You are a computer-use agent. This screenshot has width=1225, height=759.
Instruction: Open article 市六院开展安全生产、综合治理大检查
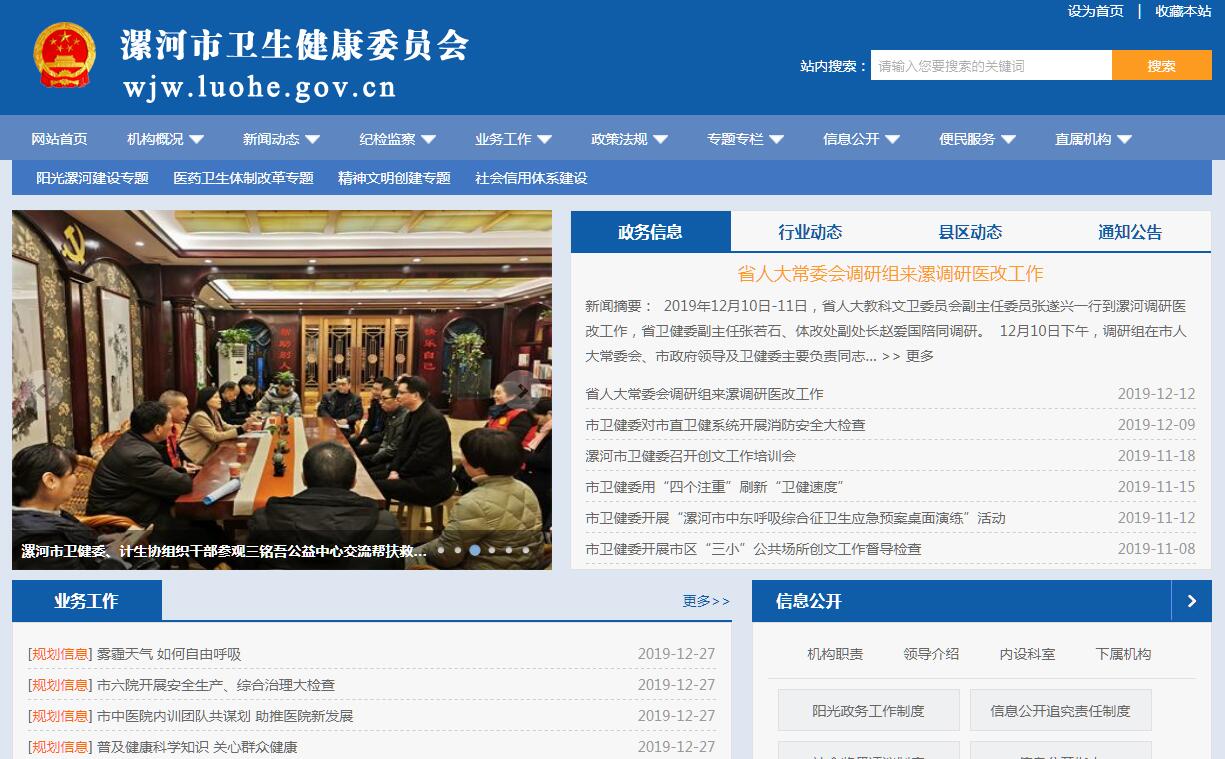pos(216,685)
